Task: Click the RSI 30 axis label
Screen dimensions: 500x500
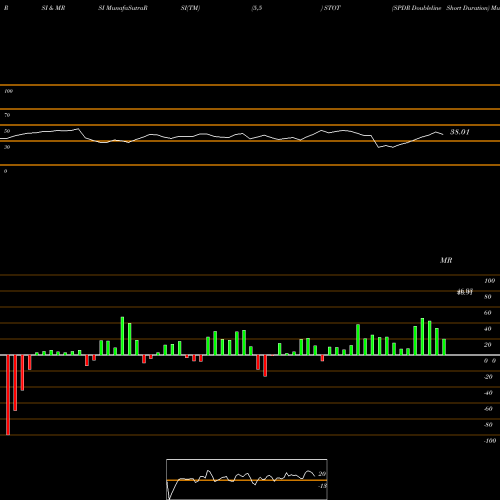Action: point(7,147)
